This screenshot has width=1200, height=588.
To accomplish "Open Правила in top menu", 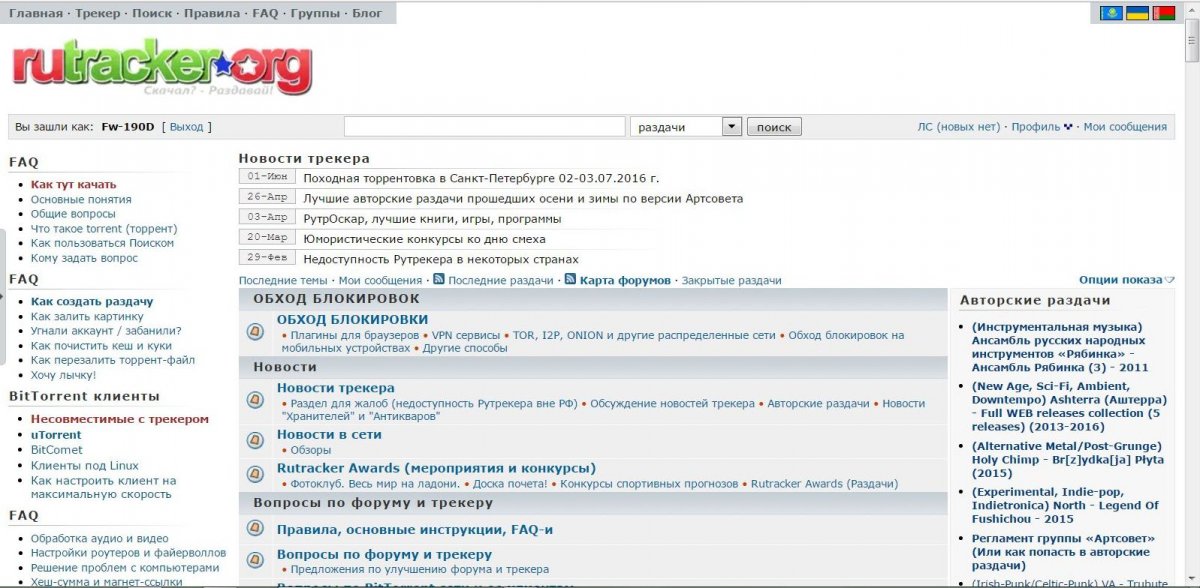I will (212, 14).
